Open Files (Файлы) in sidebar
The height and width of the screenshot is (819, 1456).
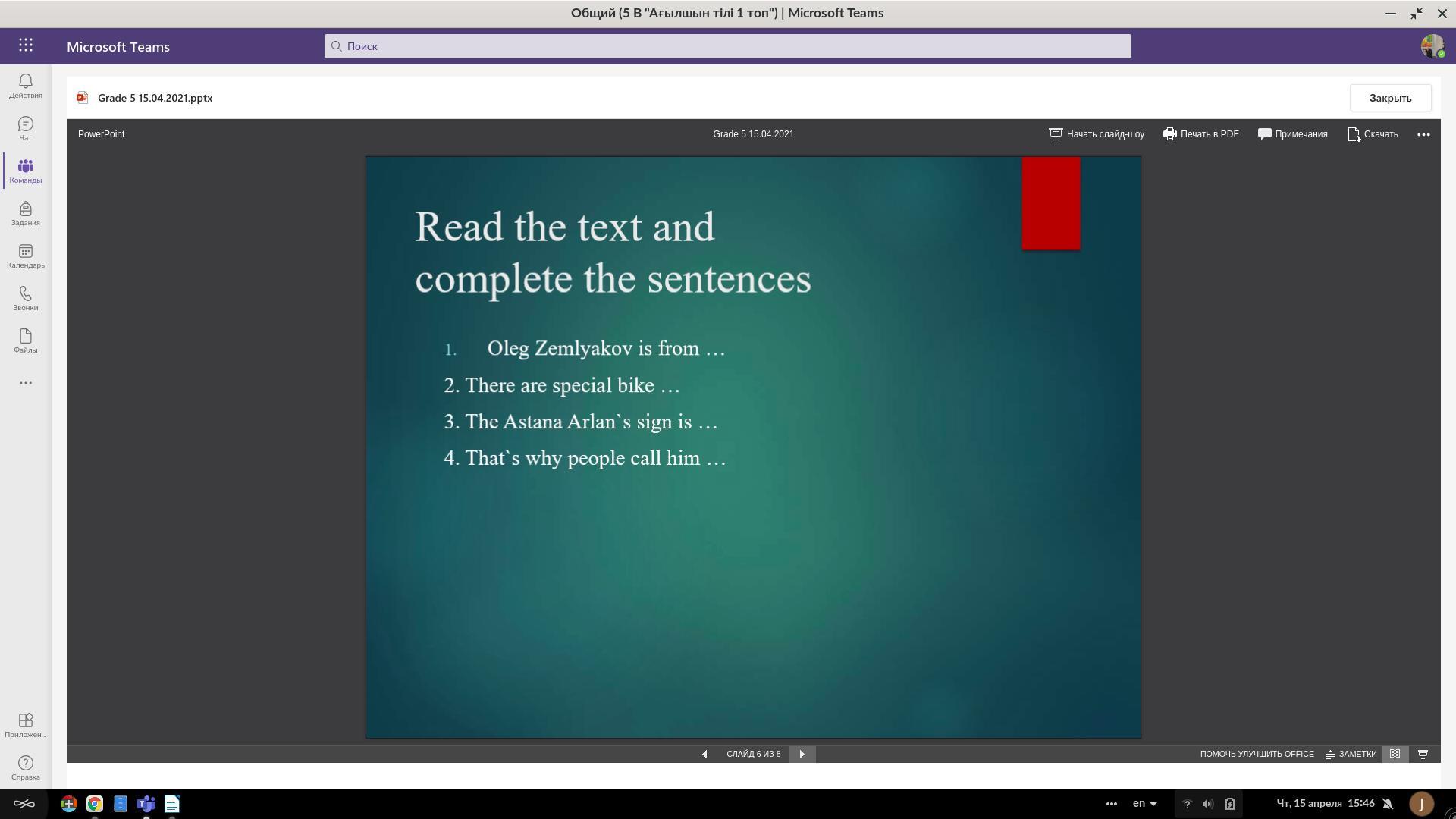(x=25, y=340)
